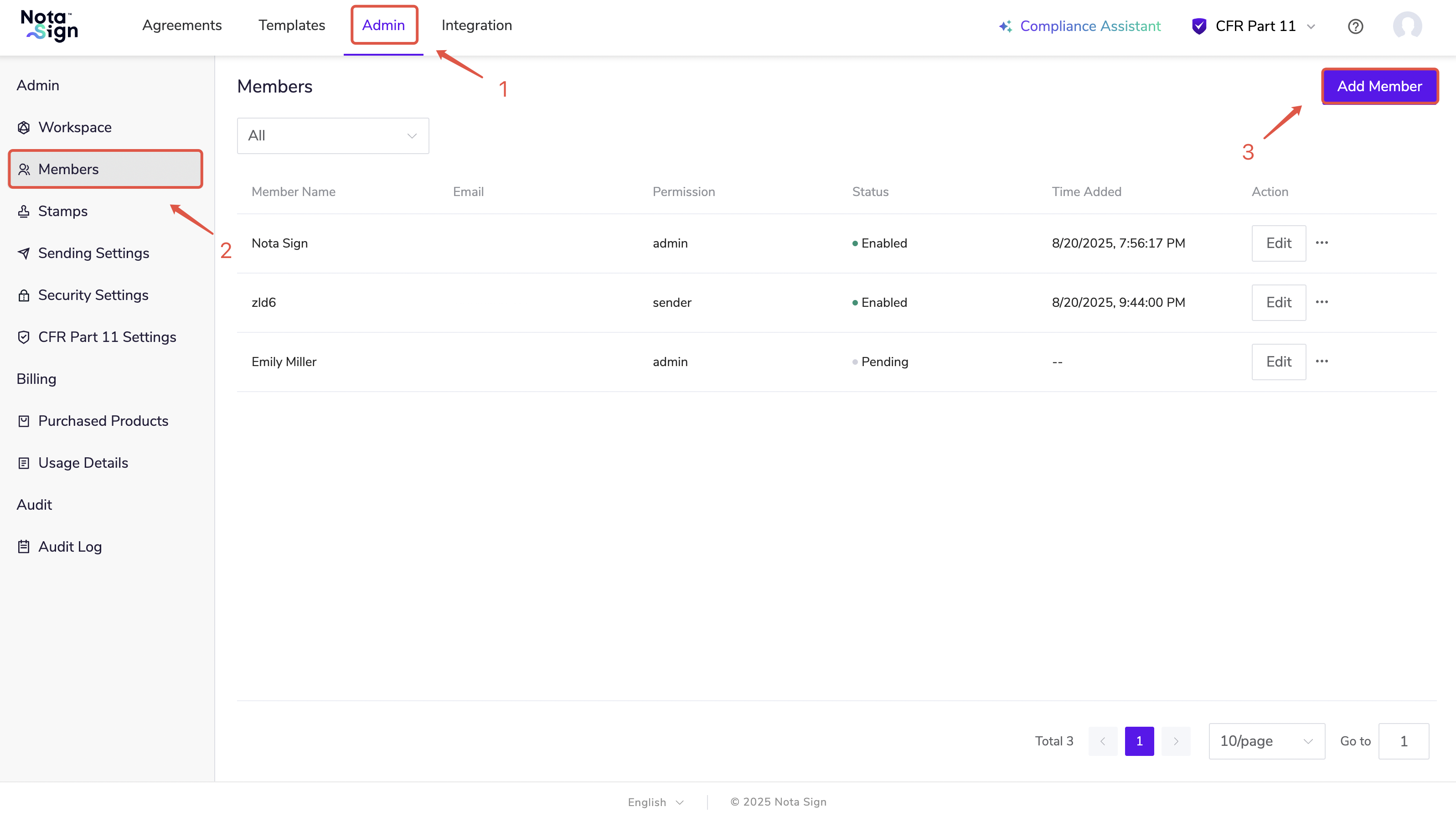Go to next page arrow

(1176, 741)
